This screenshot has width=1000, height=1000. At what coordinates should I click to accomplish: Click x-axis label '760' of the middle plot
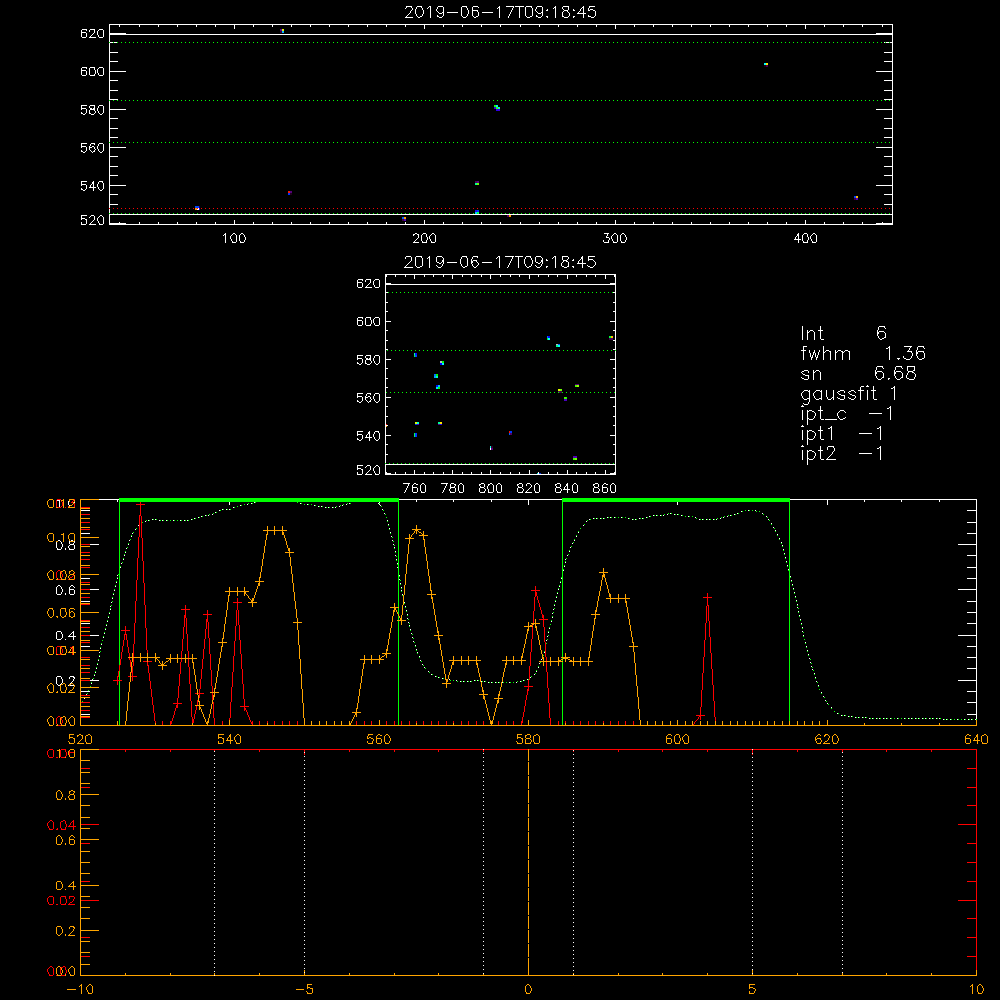click(x=415, y=489)
